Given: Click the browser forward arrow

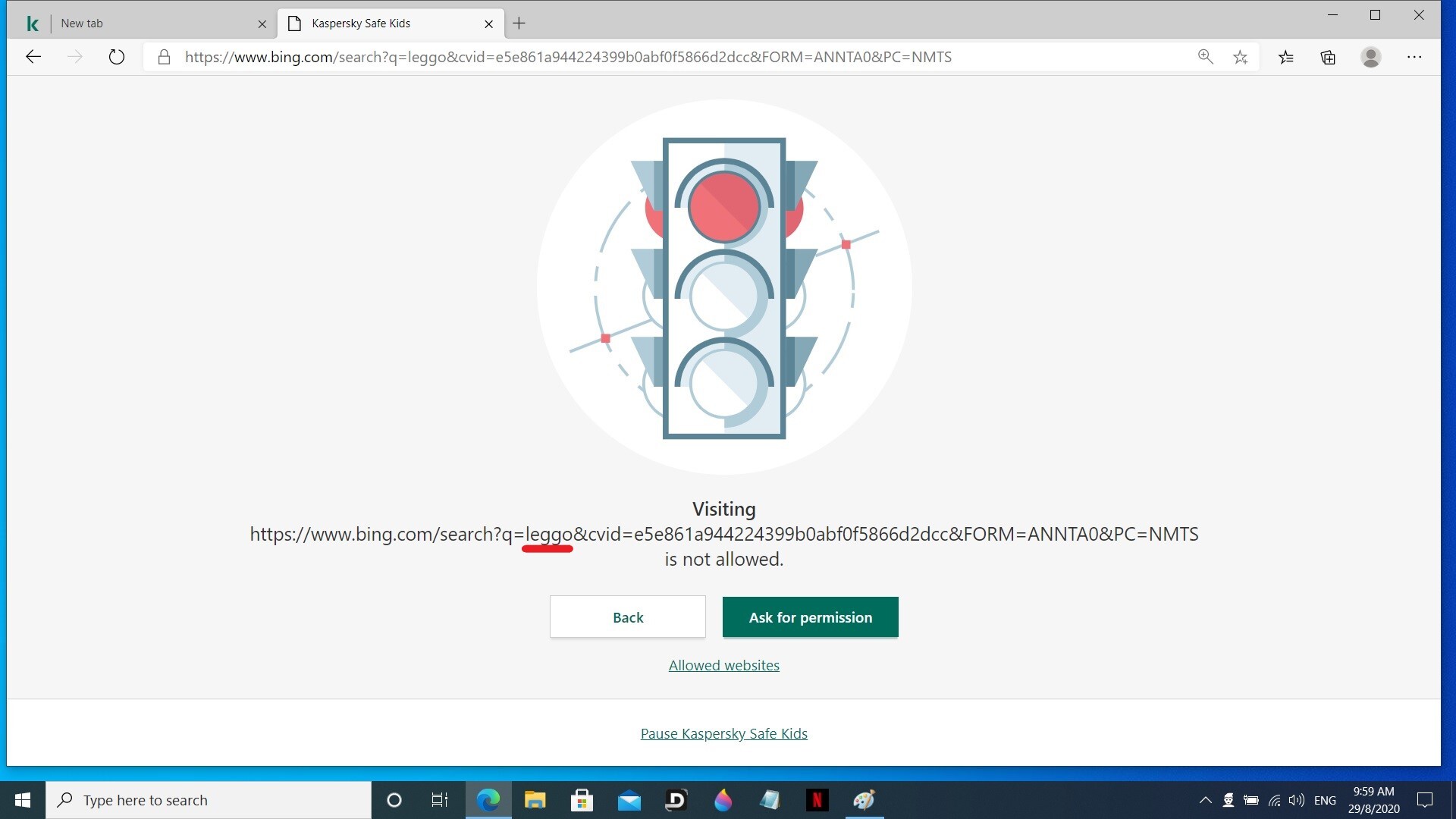Looking at the screenshot, I should pyautogui.click(x=74, y=57).
